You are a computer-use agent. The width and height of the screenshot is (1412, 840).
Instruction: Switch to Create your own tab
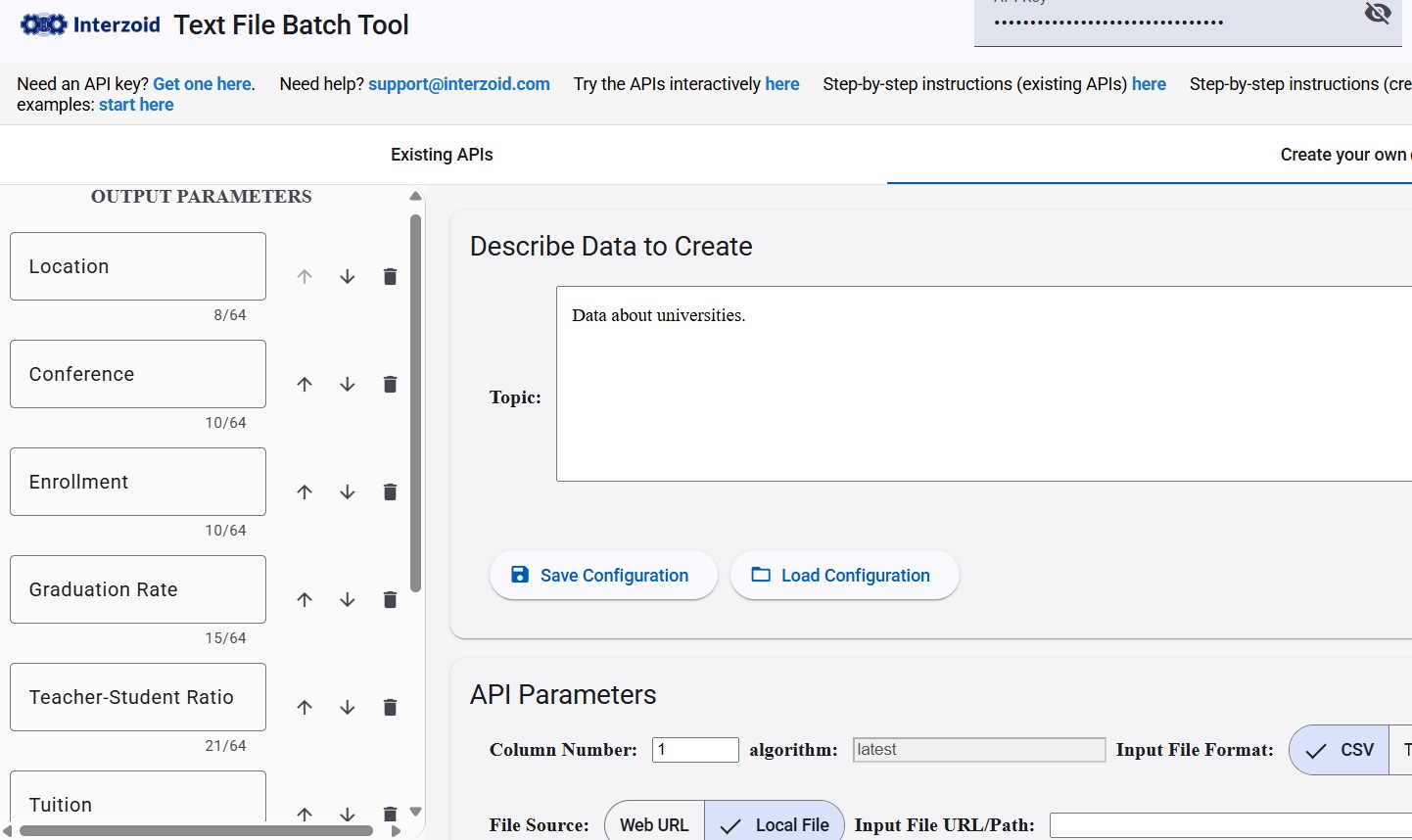pos(1345,155)
